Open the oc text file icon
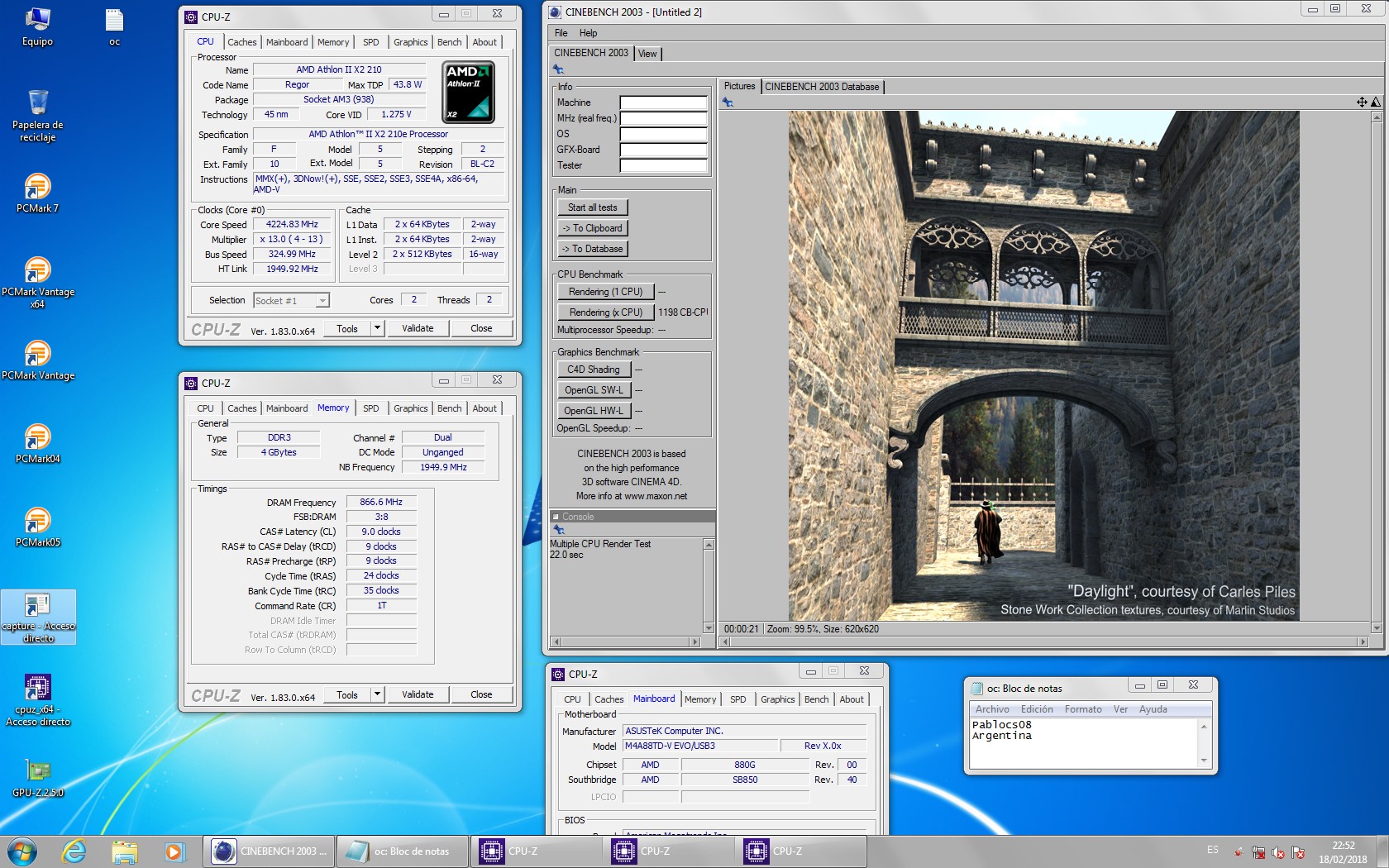This screenshot has height=868, width=1389. (114, 27)
